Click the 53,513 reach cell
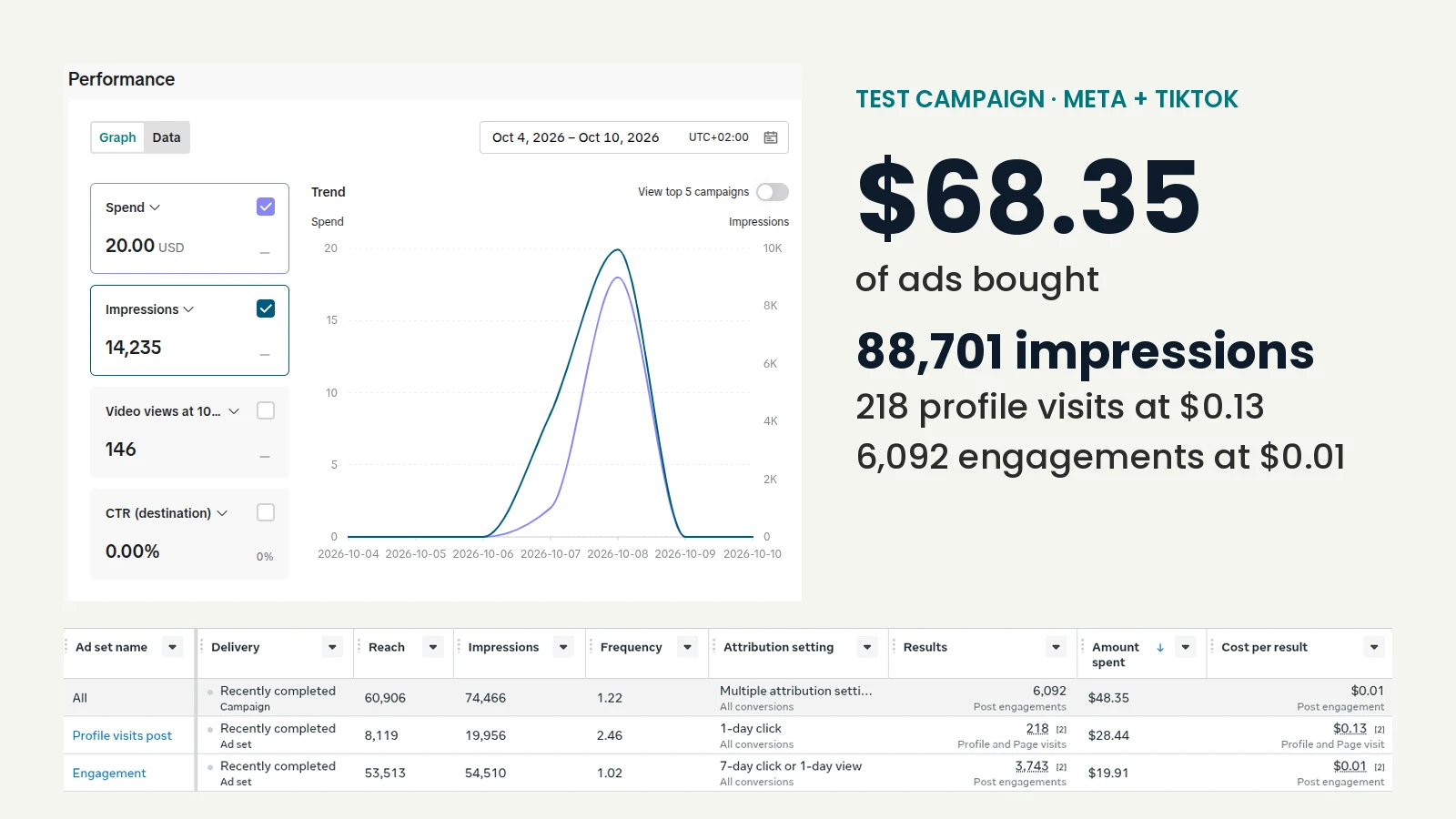The image size is (1456, 819). point(385,773)
